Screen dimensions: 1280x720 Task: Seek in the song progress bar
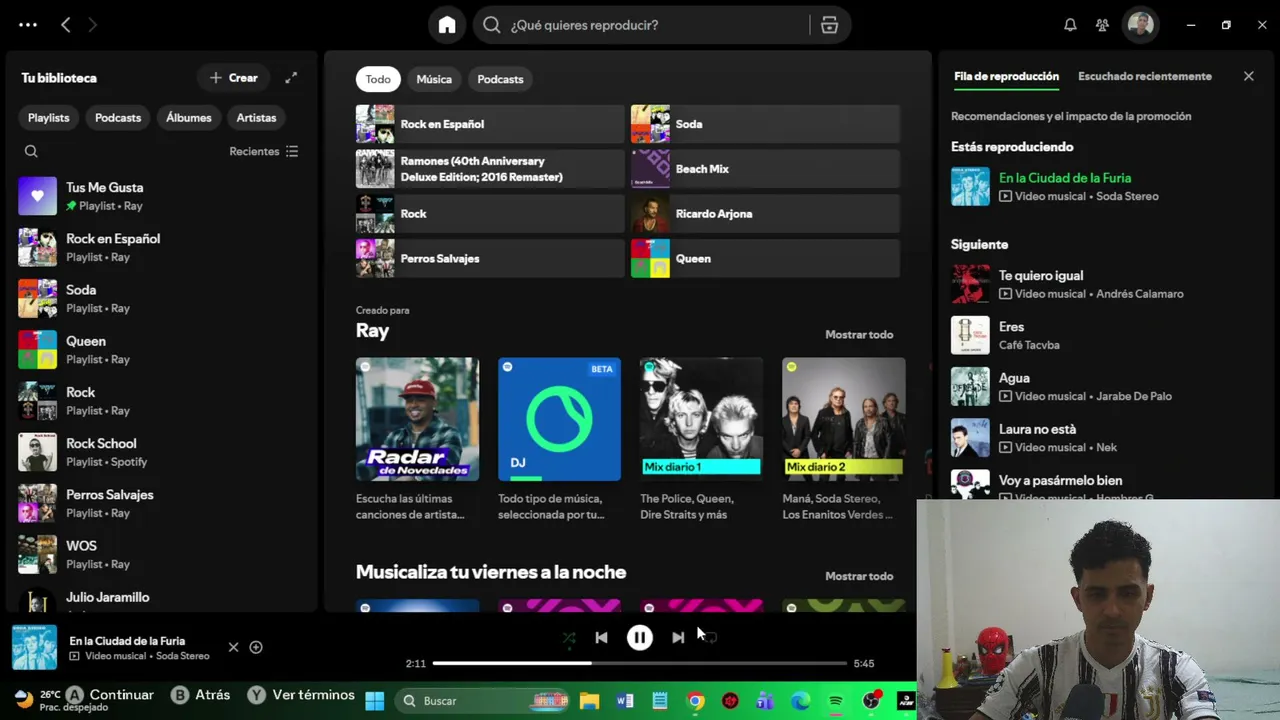(640, 663)
